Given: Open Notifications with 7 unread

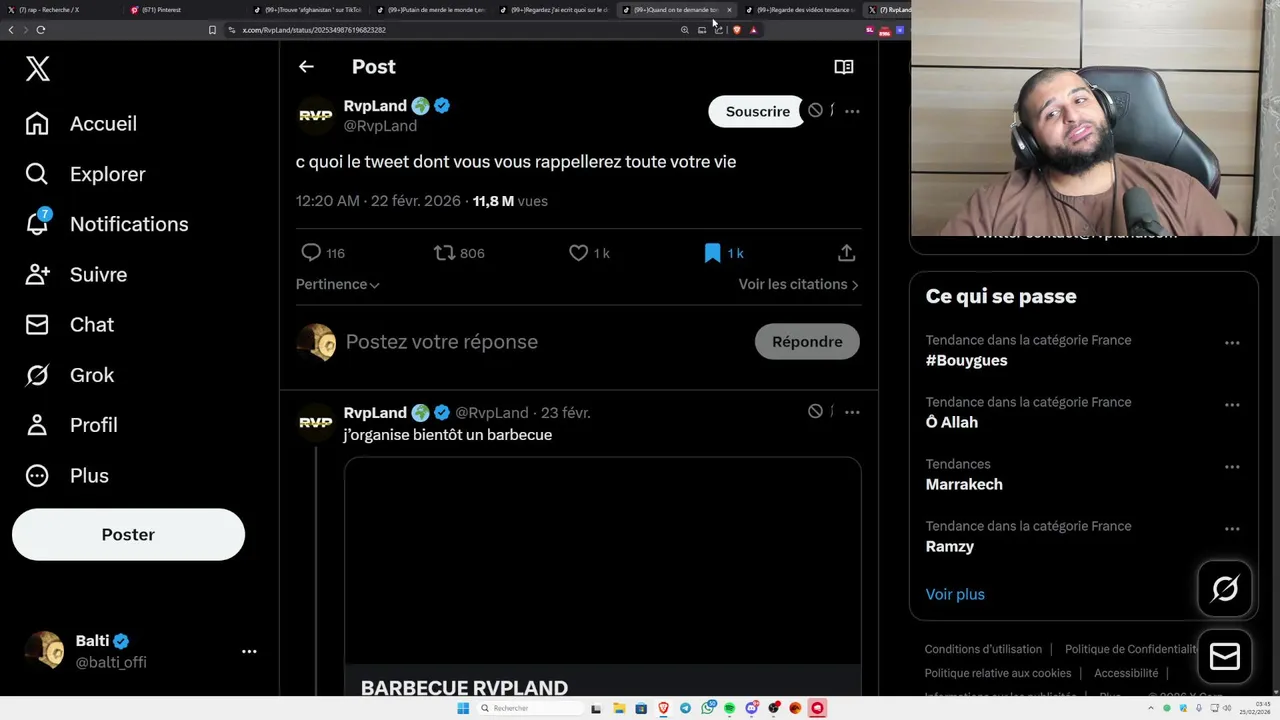Looking at the screenshot, I should (106, 224).
